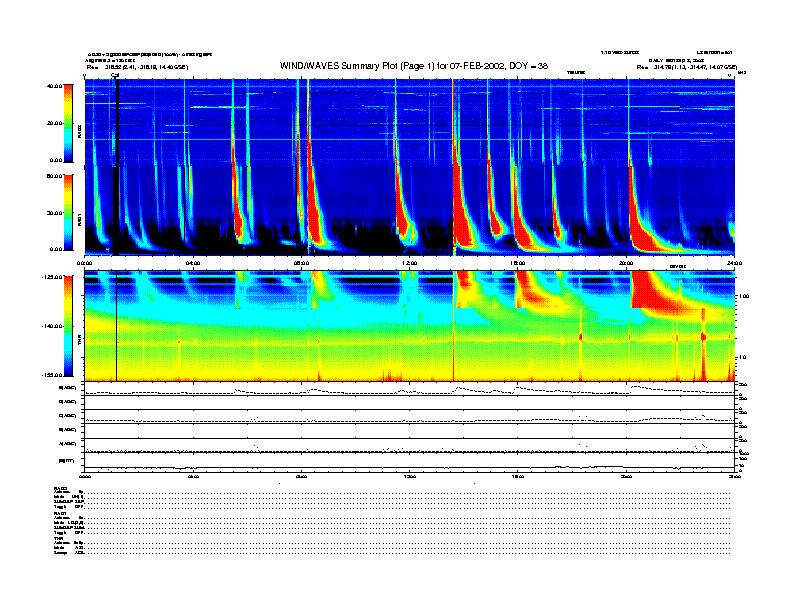Select the -140.00 label on TNR scale
This screenshot has height=612, width=792.
point(52,326)
